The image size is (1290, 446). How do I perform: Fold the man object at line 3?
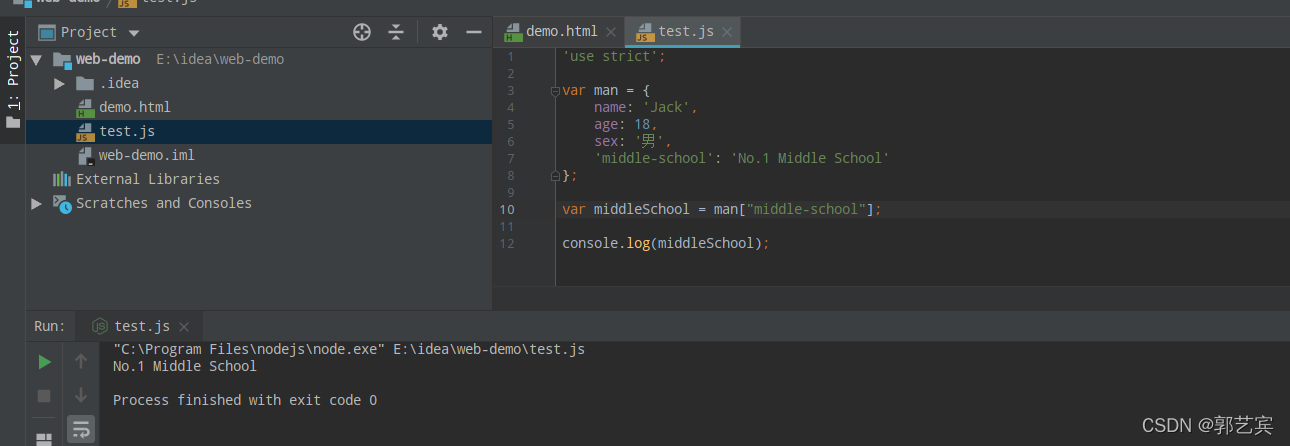click(x=554, y=90)
